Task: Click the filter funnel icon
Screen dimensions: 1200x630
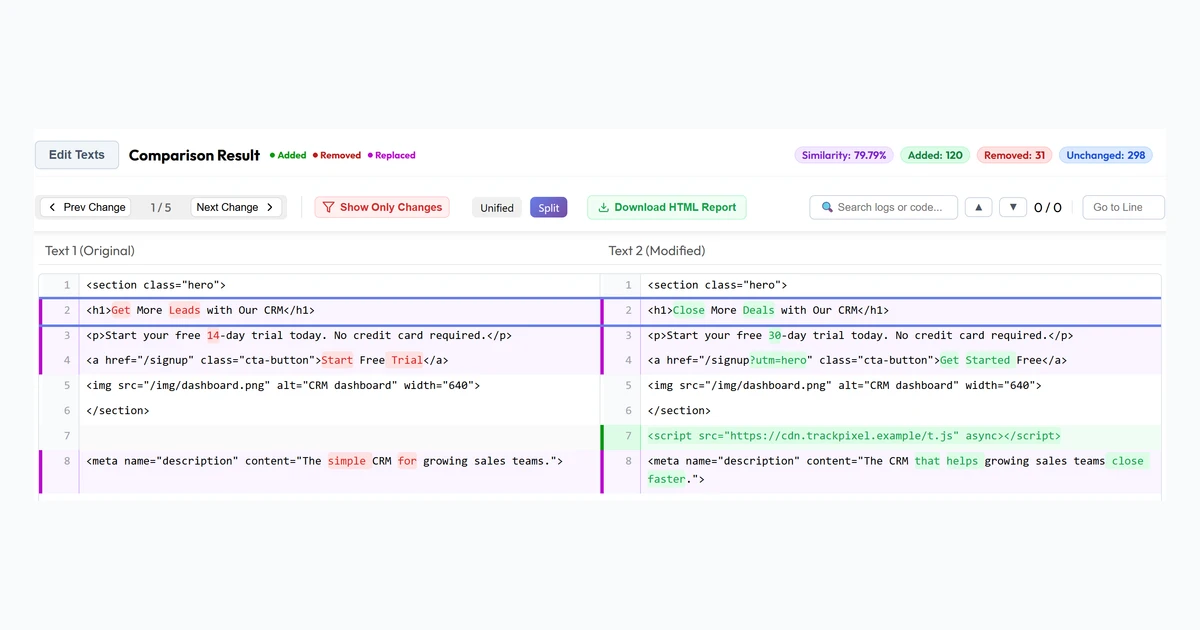Action: tap(328, 207)
